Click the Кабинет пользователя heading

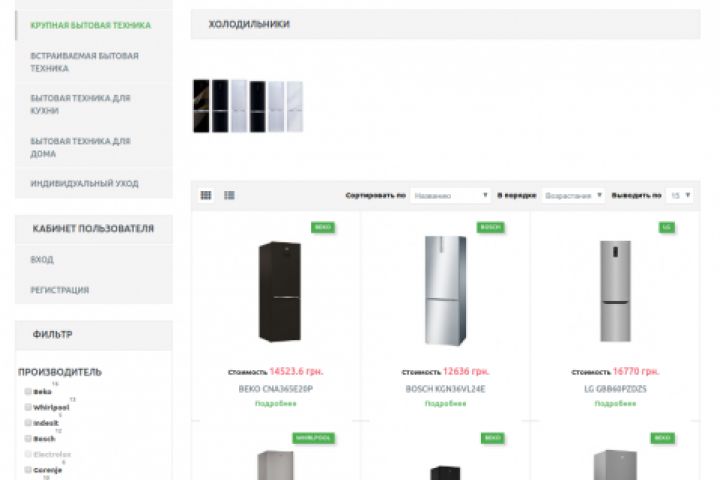click(93, 229)
